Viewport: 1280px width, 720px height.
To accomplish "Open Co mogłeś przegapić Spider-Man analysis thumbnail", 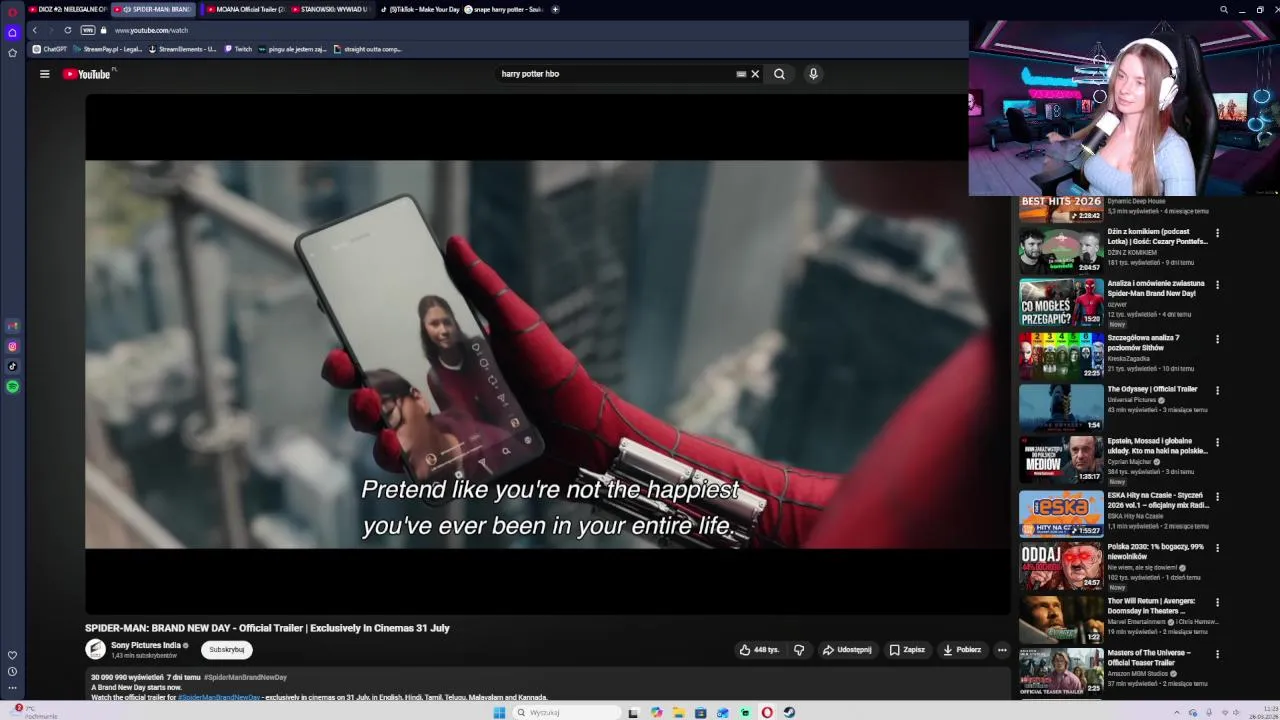I will [x=1061, y=303].
